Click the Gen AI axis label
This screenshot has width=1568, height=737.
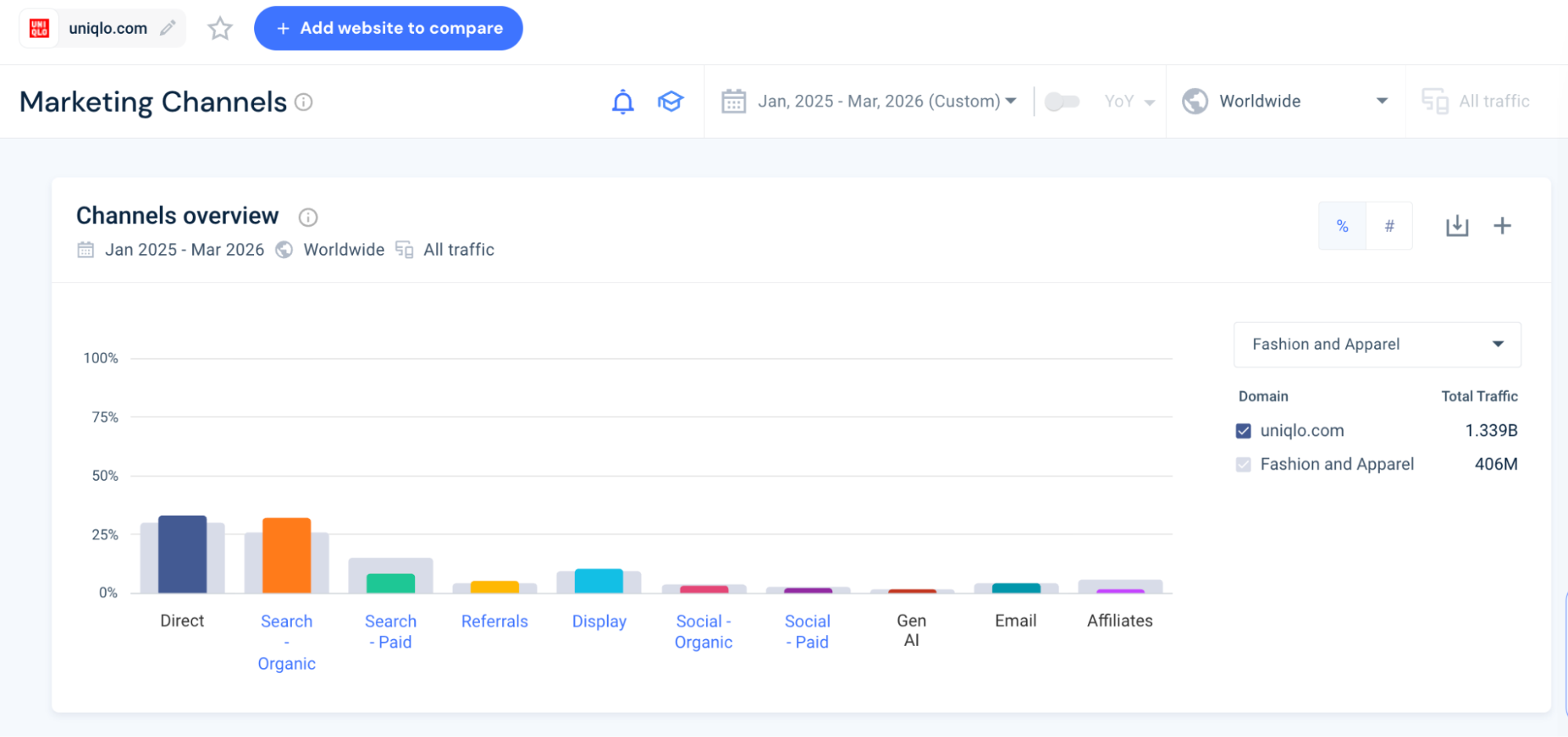coord(911,630)
